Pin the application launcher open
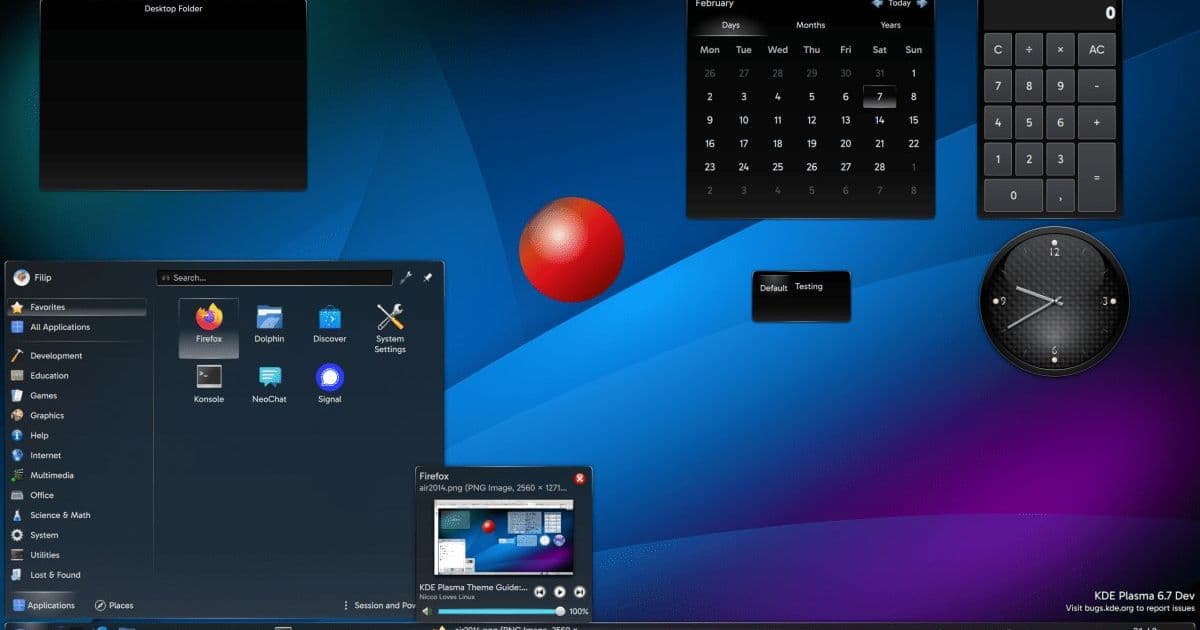 pyautogui.click(x=429, y=277)
